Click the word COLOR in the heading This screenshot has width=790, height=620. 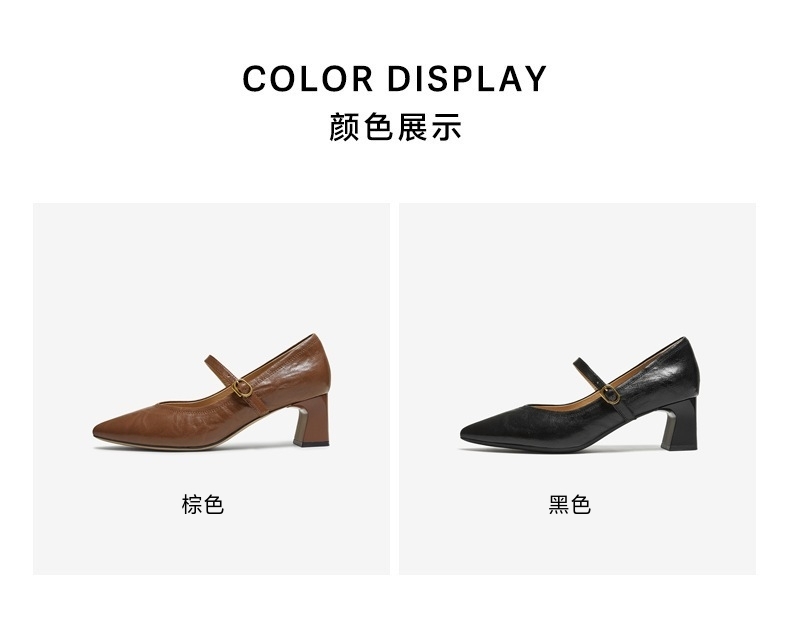tap(308, 79)
